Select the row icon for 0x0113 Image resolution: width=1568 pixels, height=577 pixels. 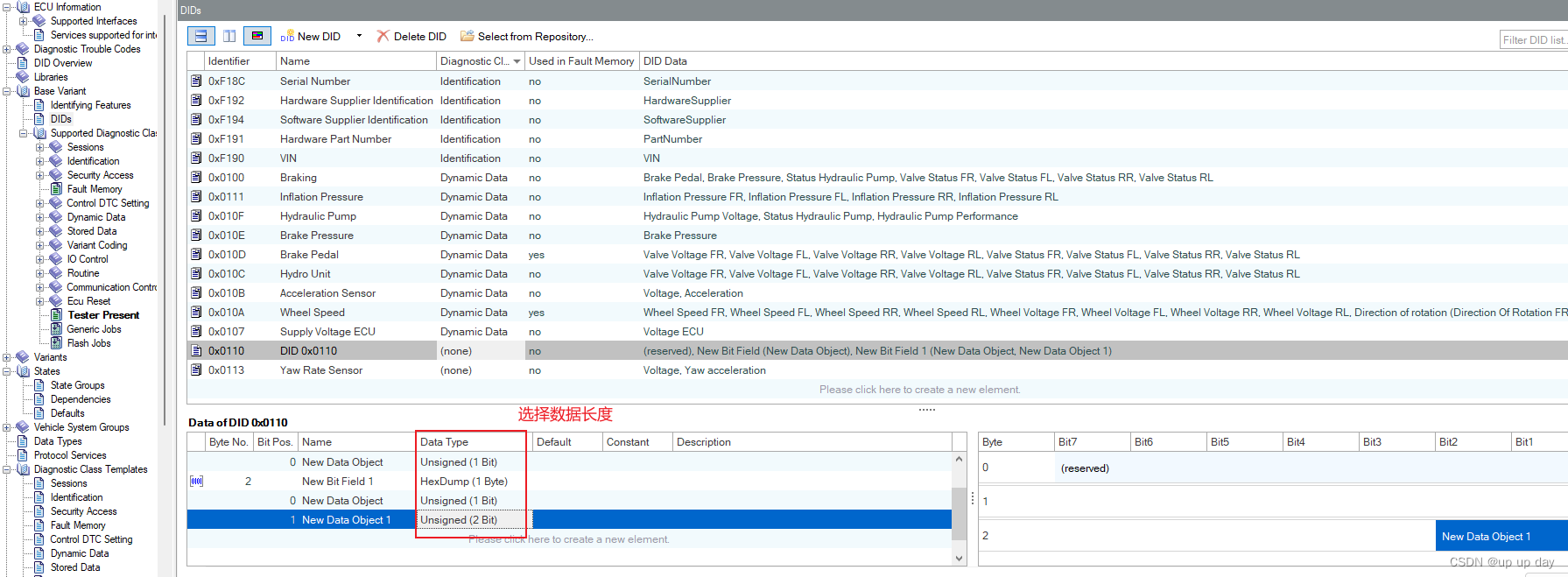[x=196, y=369]
